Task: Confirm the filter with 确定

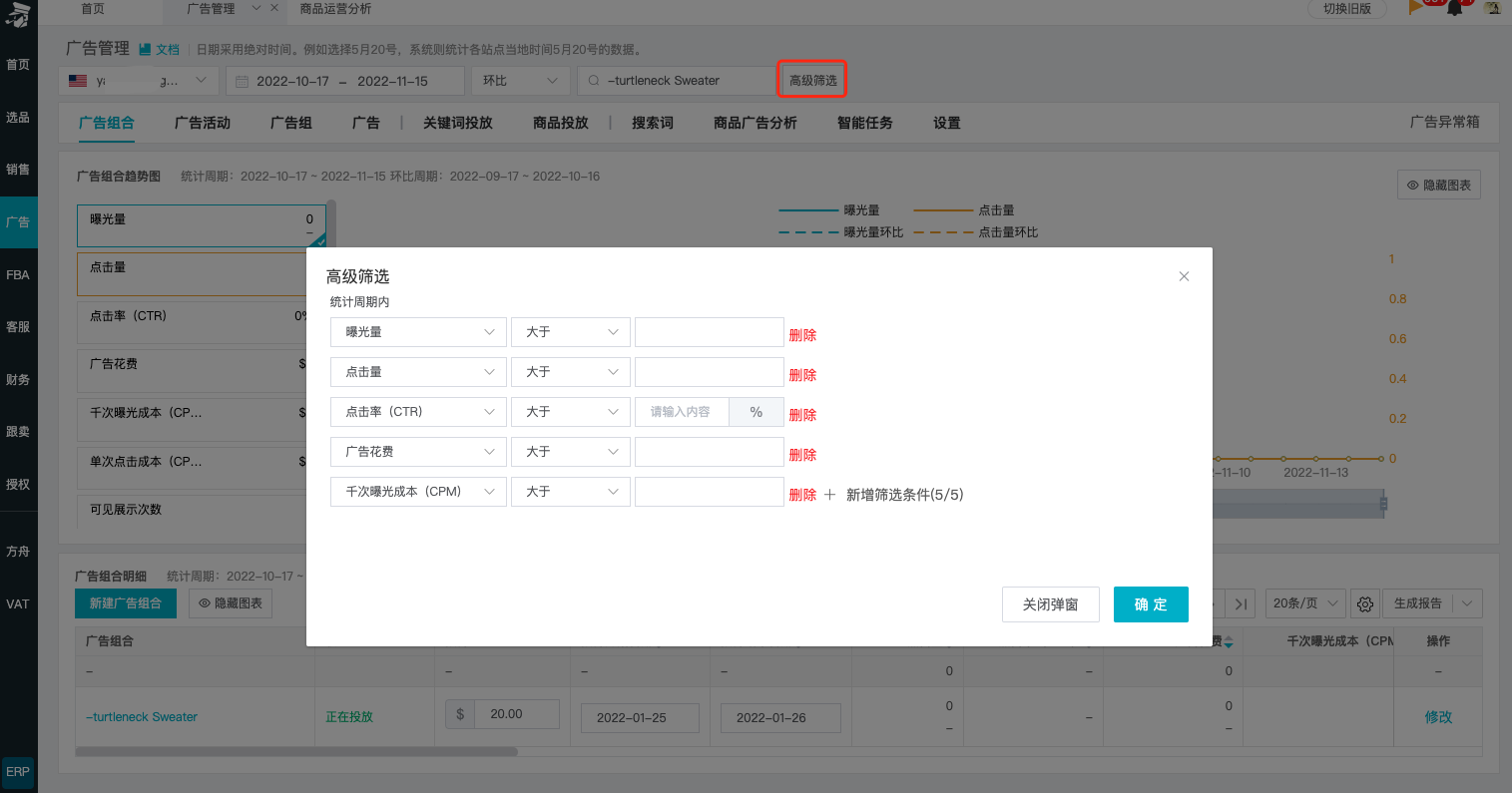Action: pos(1151,604)
